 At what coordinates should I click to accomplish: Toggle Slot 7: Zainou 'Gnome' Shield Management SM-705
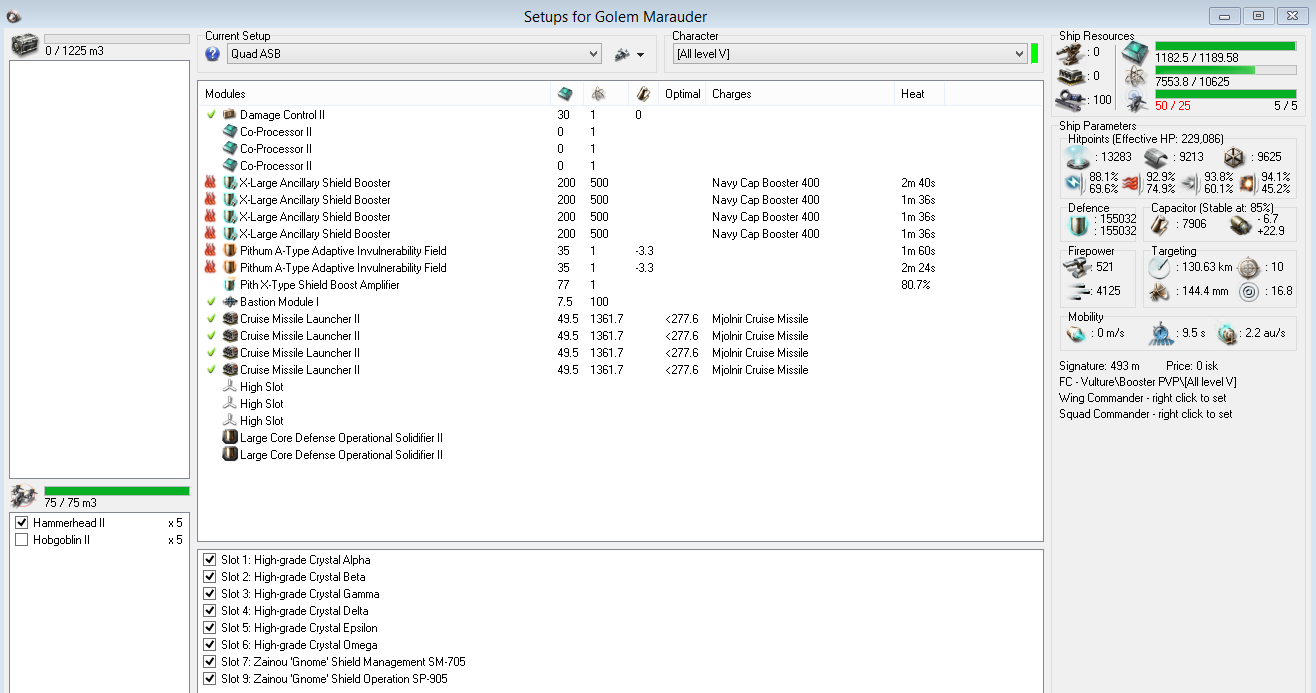point(209,662)
